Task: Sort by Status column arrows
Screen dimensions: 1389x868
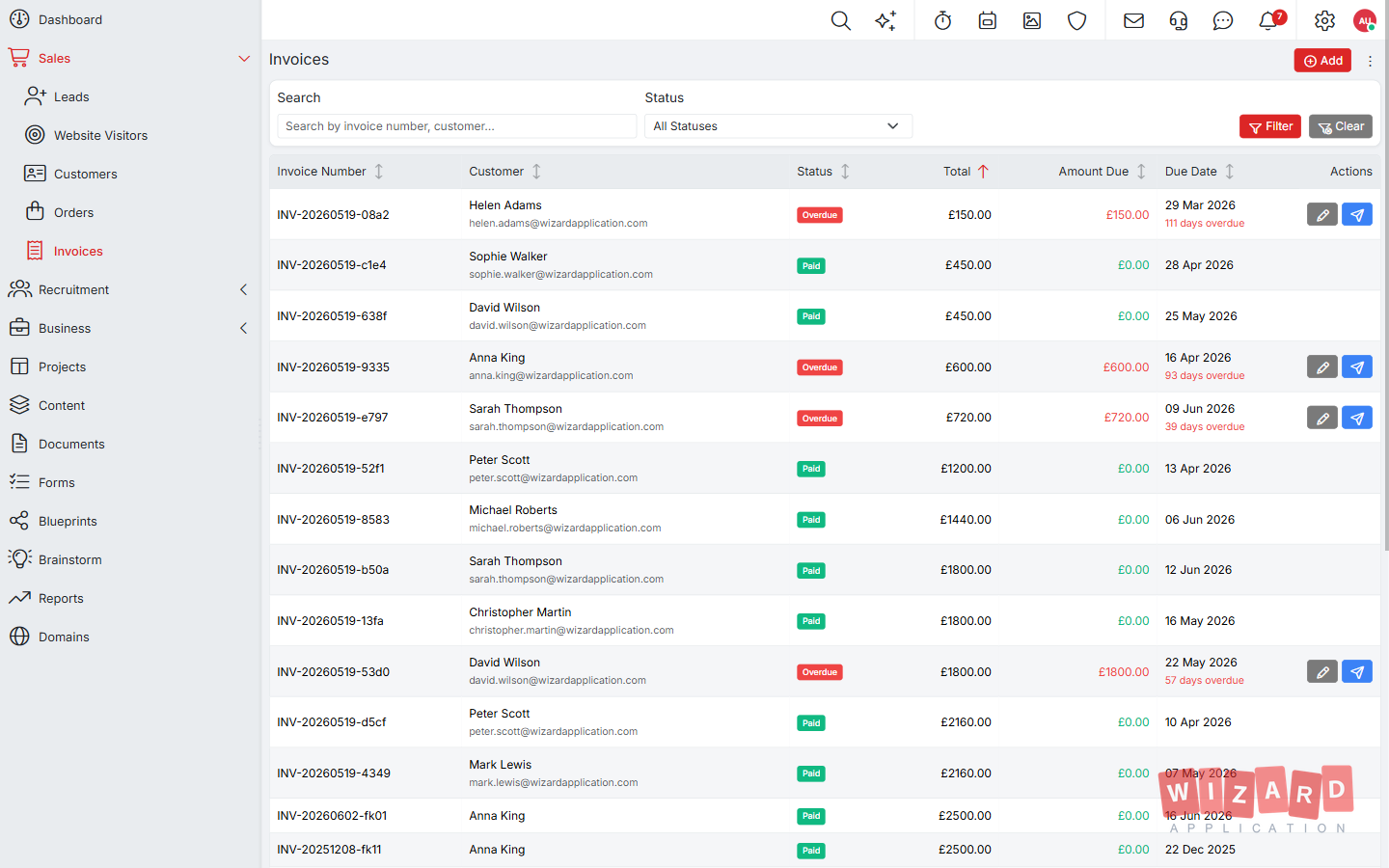Action: (845, 172)
